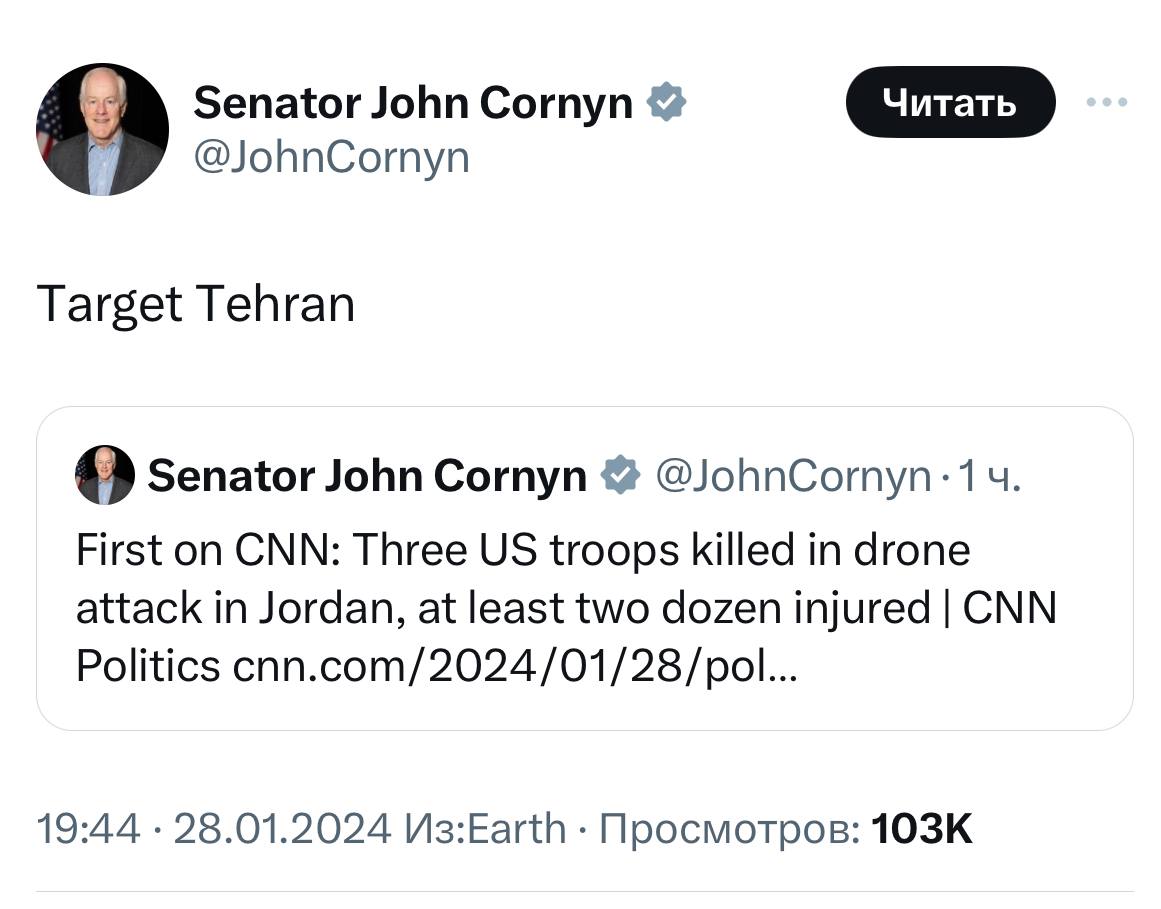Click the main tweet's blue verified badge
This screenshot has width=1161, height=909.
(666, 102)
